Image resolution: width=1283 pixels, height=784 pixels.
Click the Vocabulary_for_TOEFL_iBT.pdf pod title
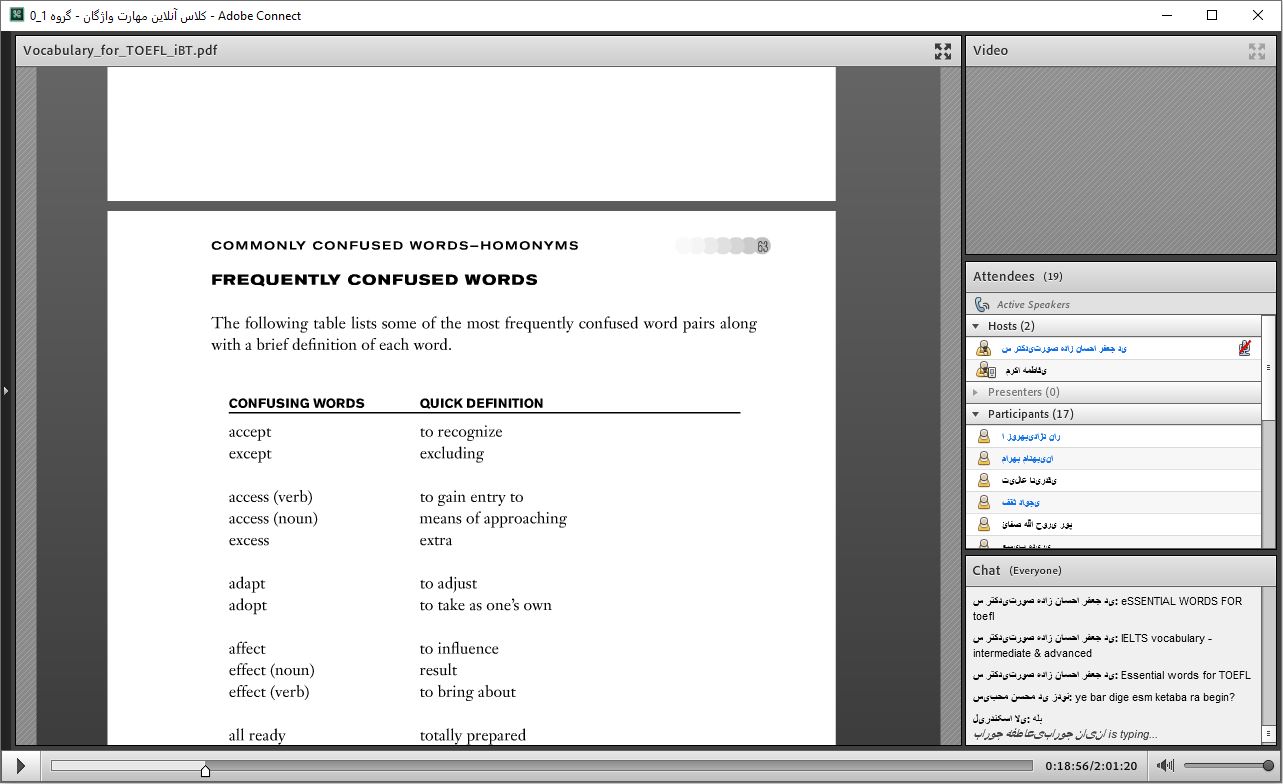click(120, 50)
